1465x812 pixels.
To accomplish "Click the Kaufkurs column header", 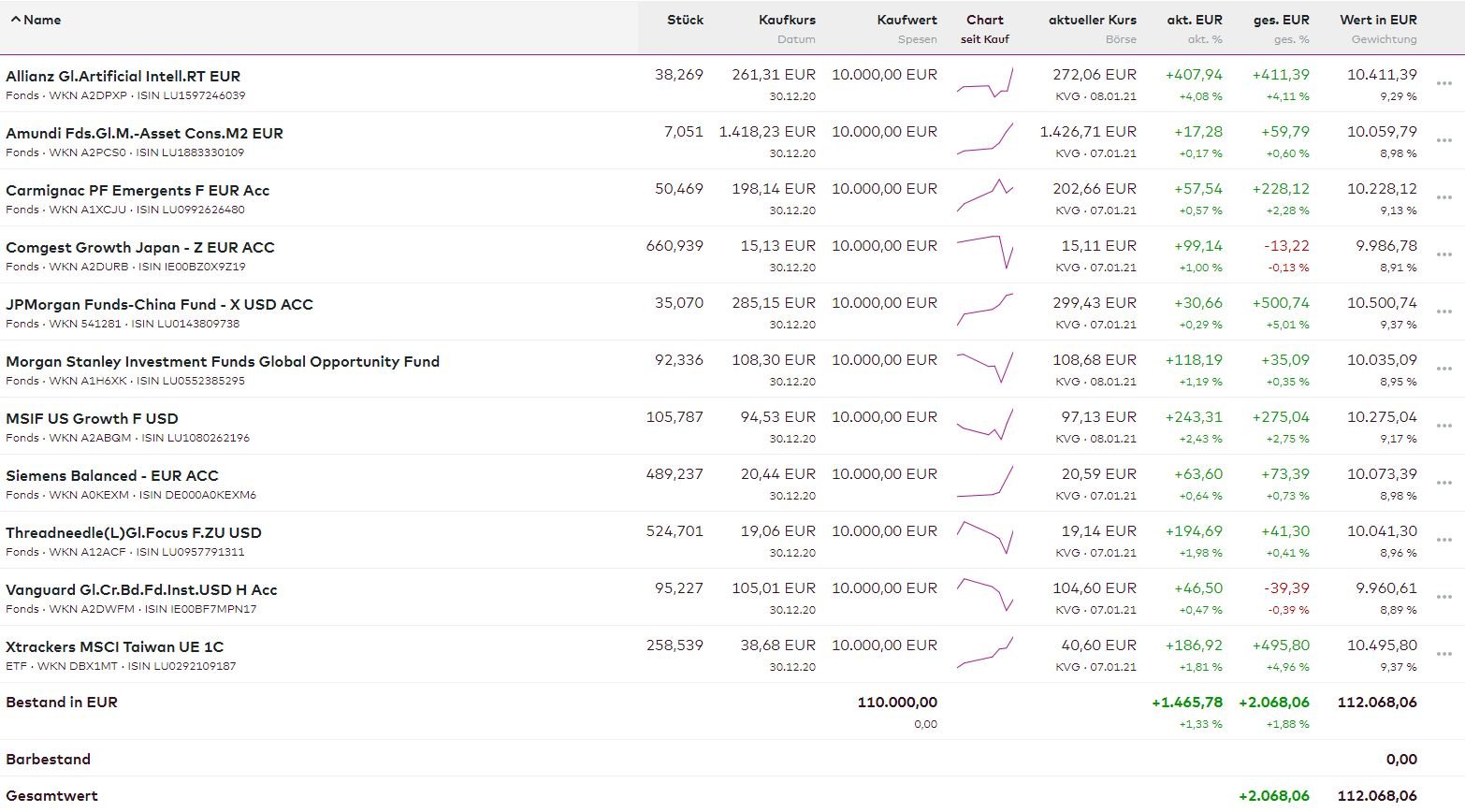I will pyautogui.click(x=787, y=20).
